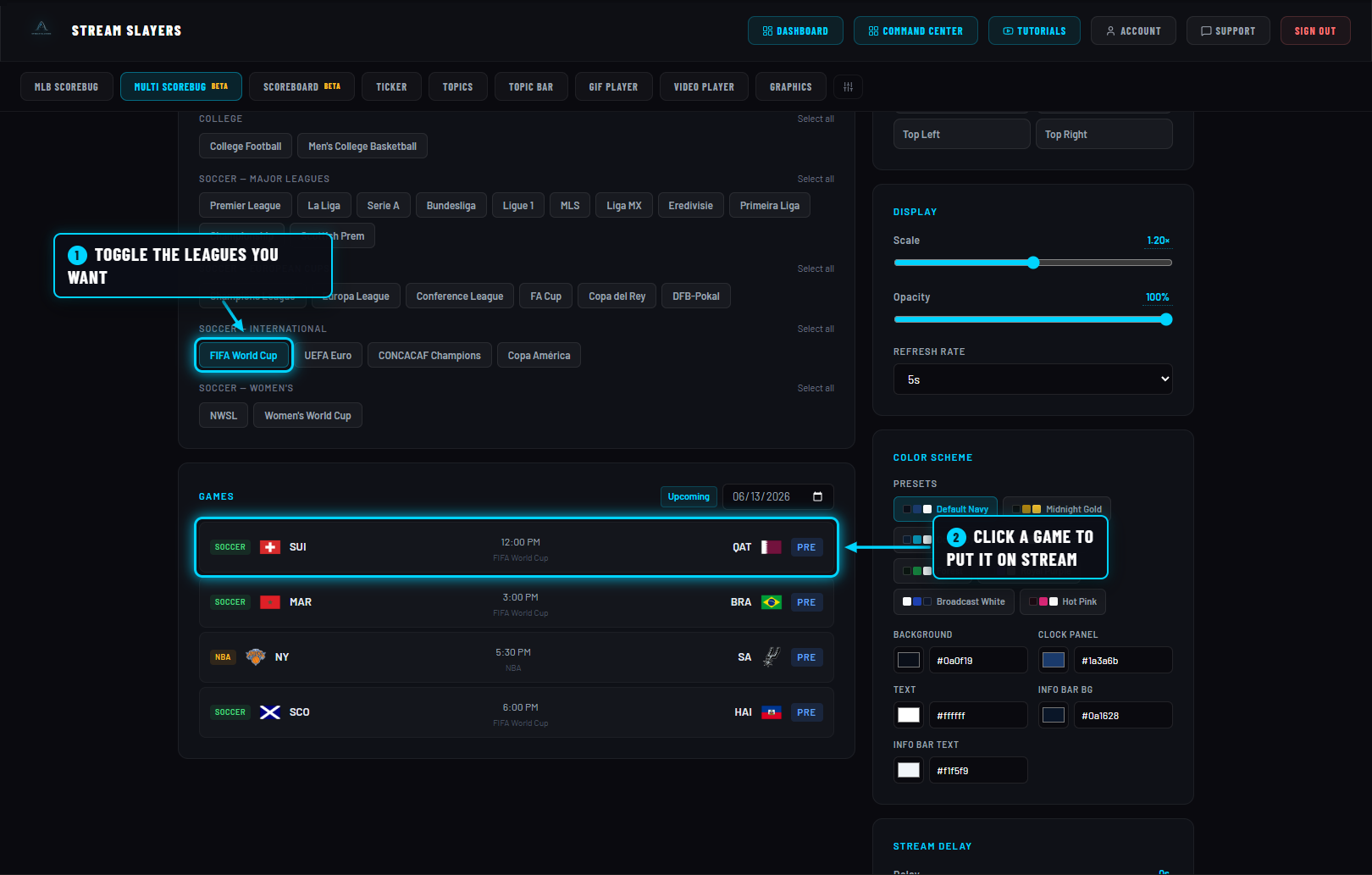The height and width of the screenshot is (875, 1372).
Task: Open the Support page
Action: pyautogui.click(x=1228, y=30)
